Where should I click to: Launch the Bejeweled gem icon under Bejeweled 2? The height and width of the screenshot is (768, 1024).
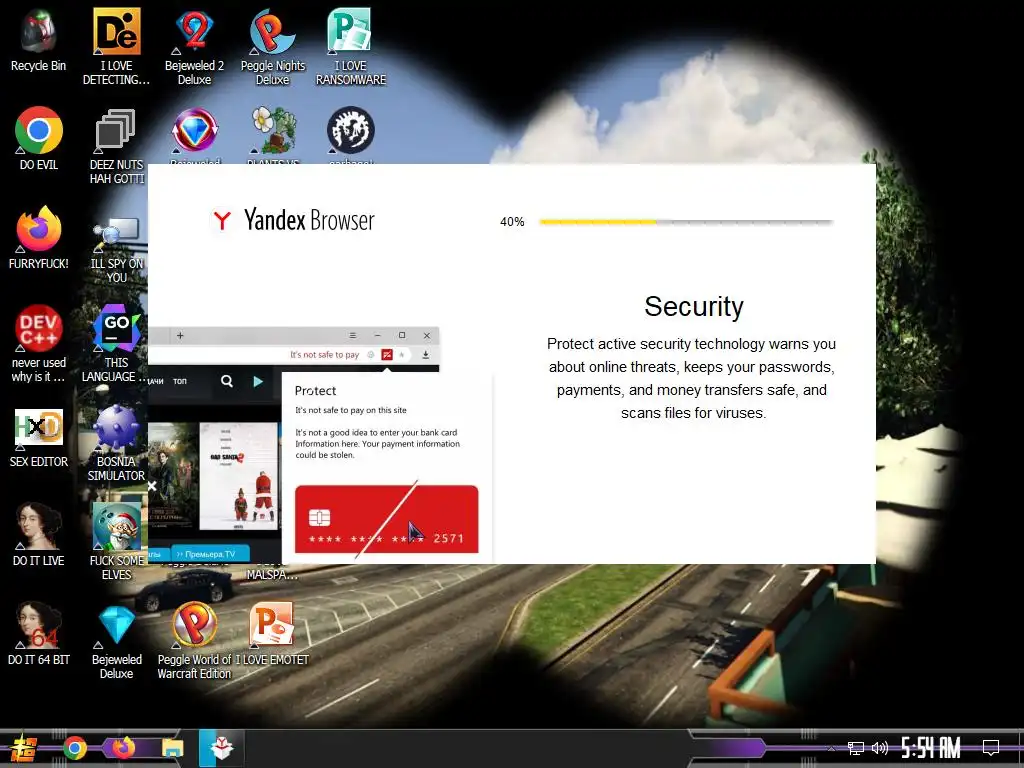pos(195,131)
